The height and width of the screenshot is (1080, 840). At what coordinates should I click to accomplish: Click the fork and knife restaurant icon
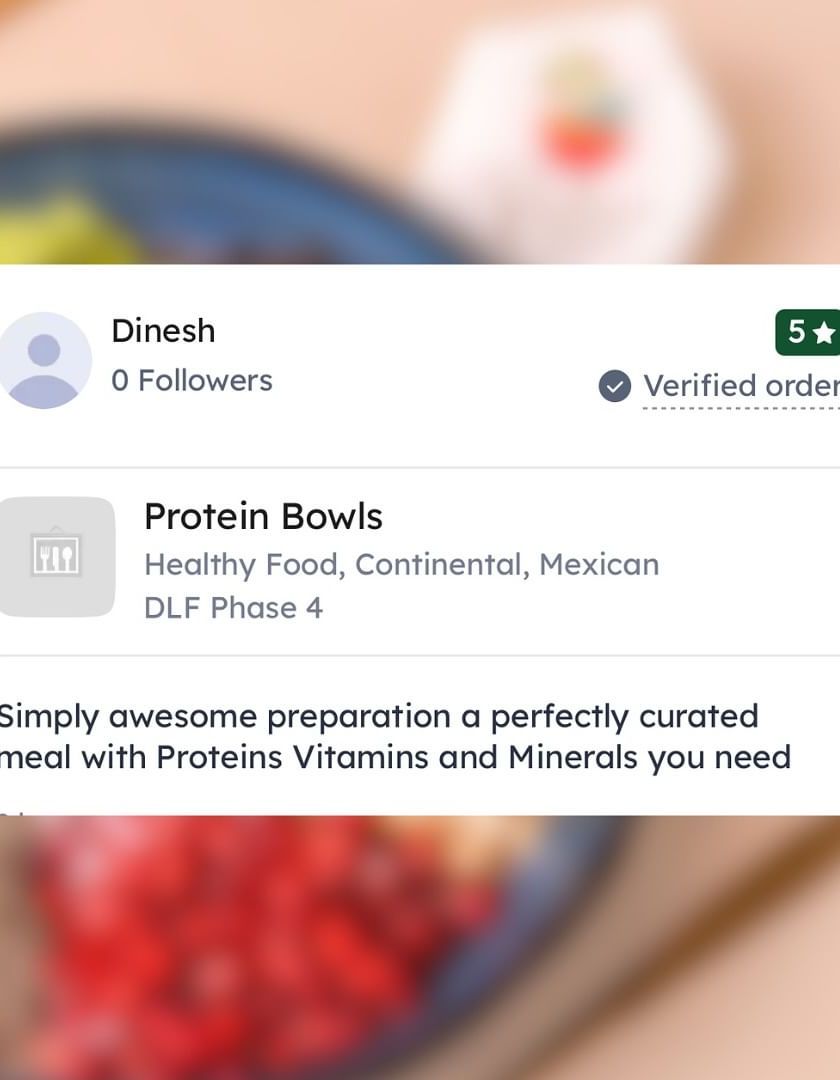tap(56, 556)
